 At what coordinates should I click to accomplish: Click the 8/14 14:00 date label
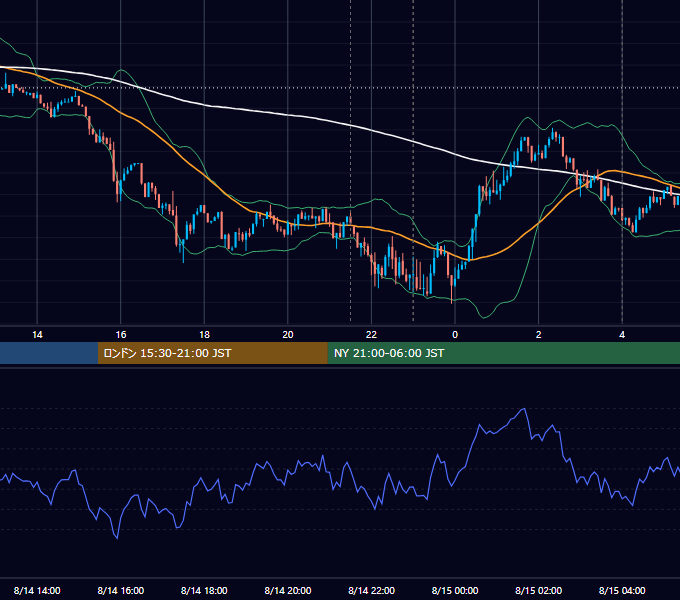point(37,590)
